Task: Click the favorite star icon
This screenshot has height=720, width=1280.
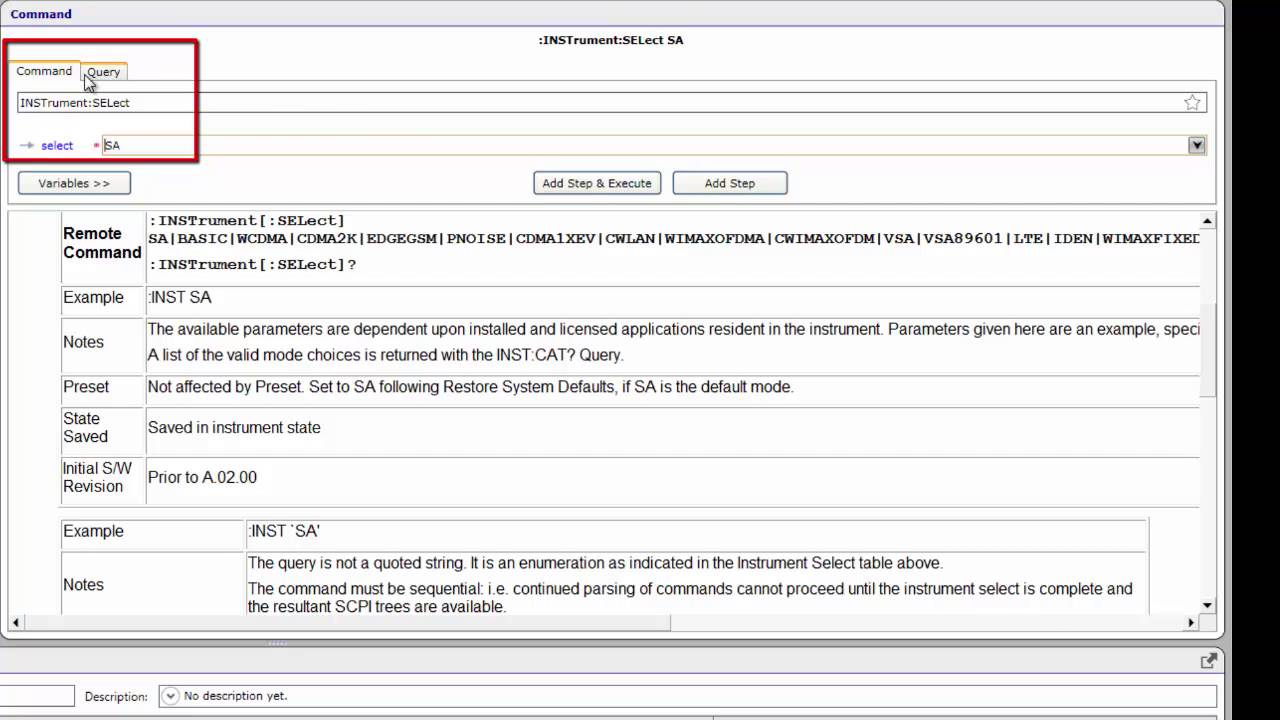Action: coord(1192,102)
